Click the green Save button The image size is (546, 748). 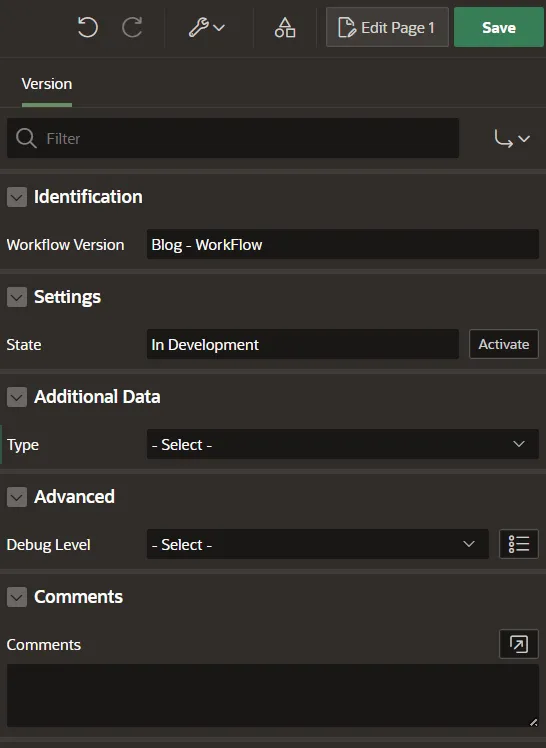(x=499, y=27)
